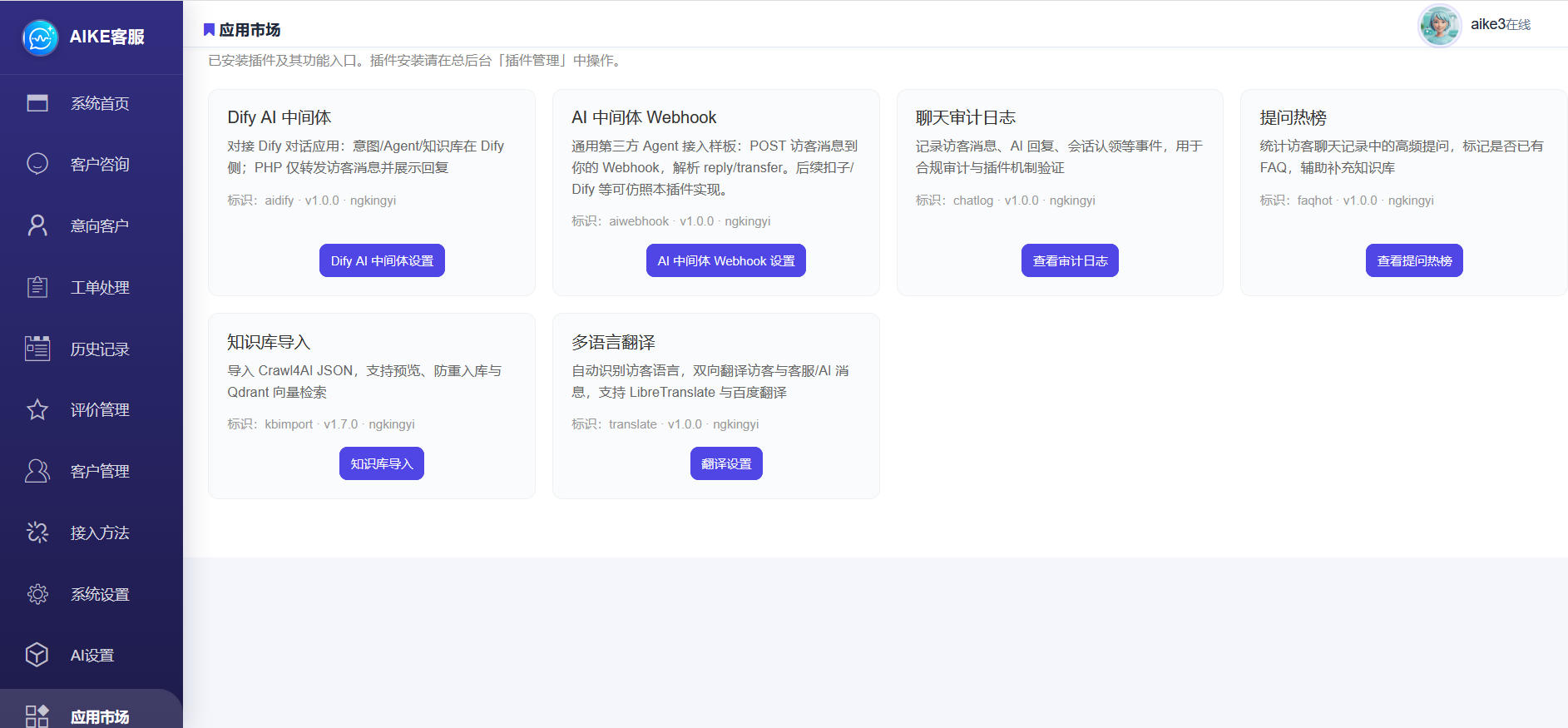Image resolution: width=1568 pixels, height=728 pixels.
Task: Click the aike3在线 username text
Action: click(1501, 24)
